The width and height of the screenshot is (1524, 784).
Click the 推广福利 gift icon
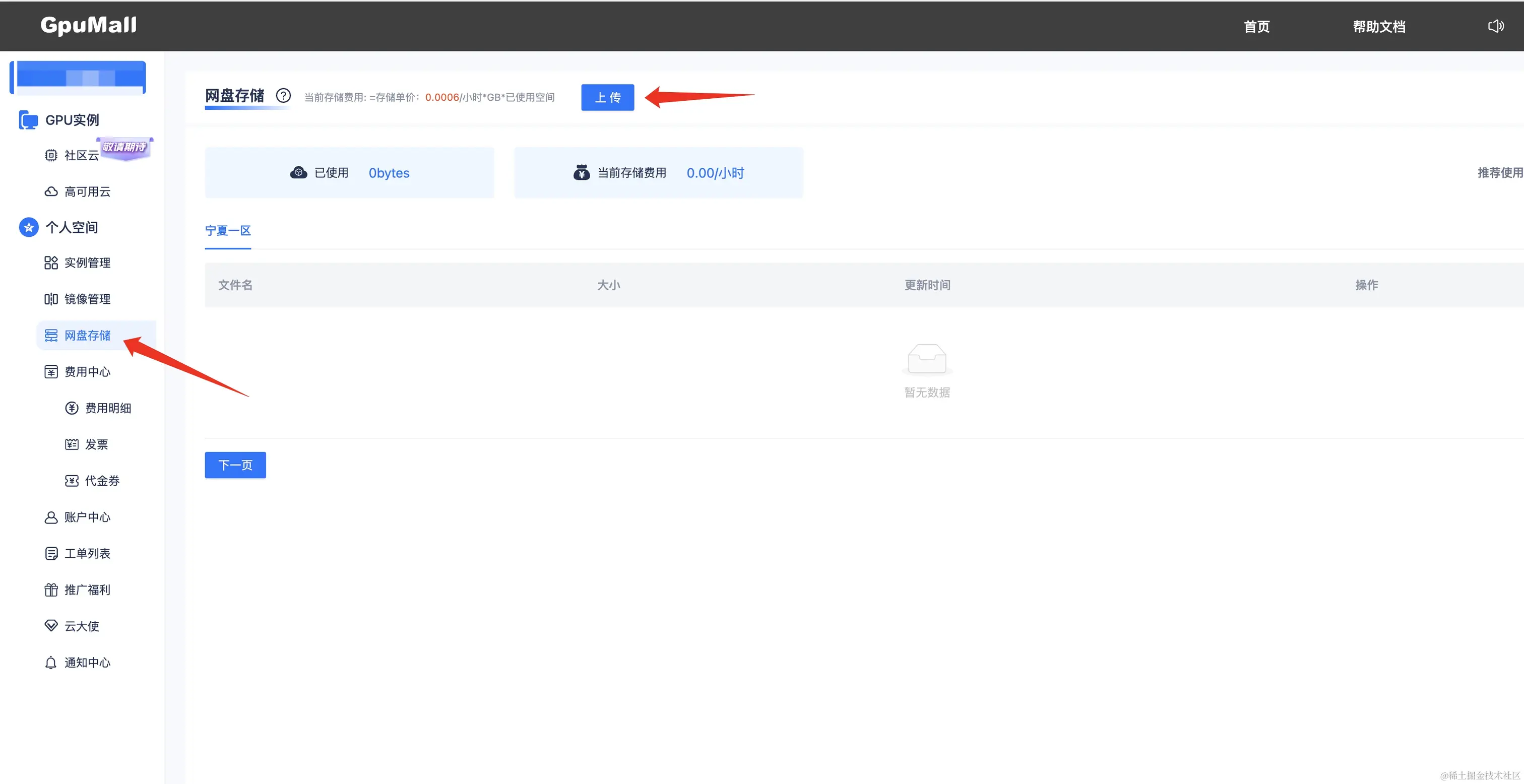pyautogui.click(x=51, y=590)
